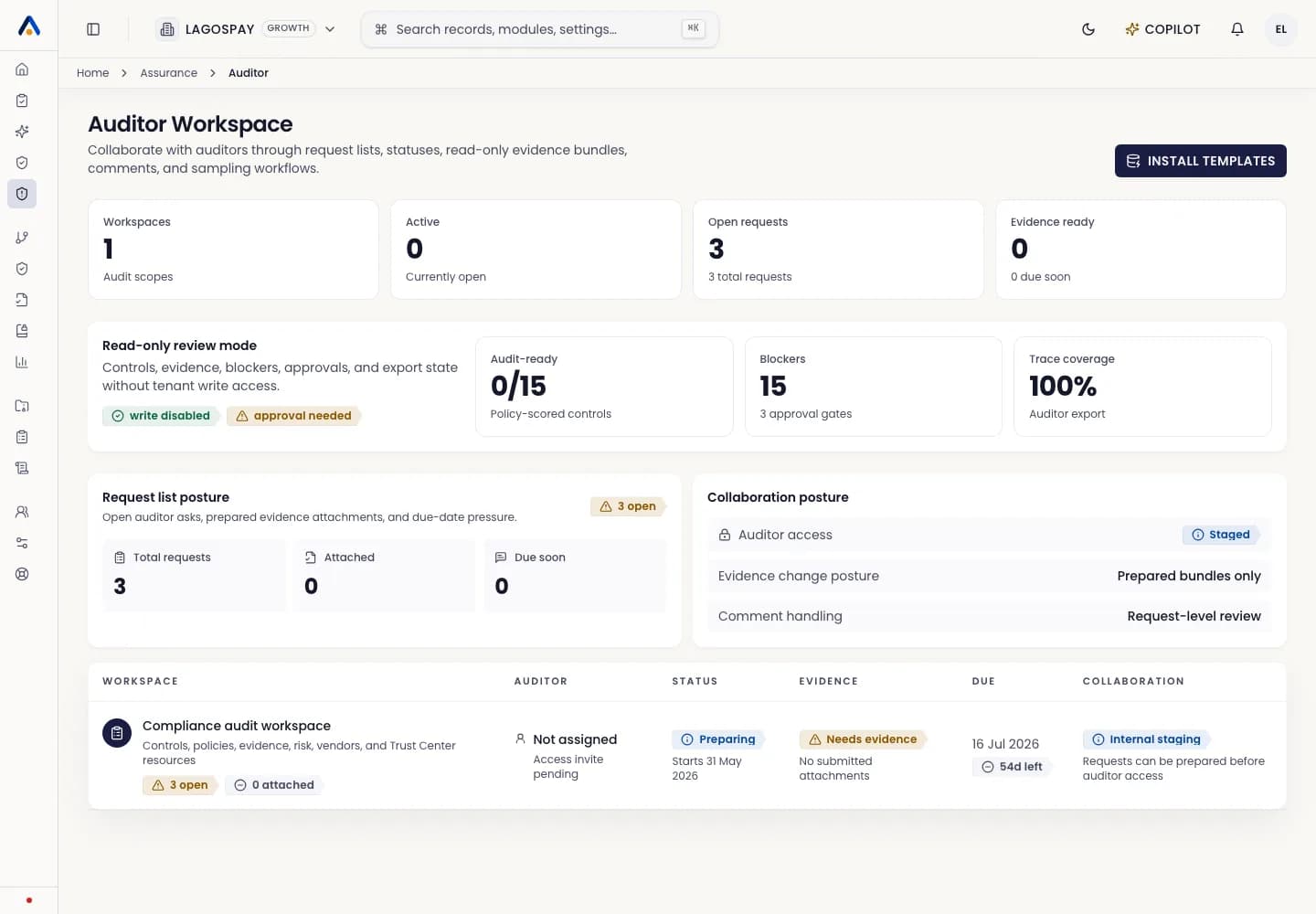This screenshot has height=914, width=1316.
Task: Open the file-check document sidebar icon
Action: [22, 300]
